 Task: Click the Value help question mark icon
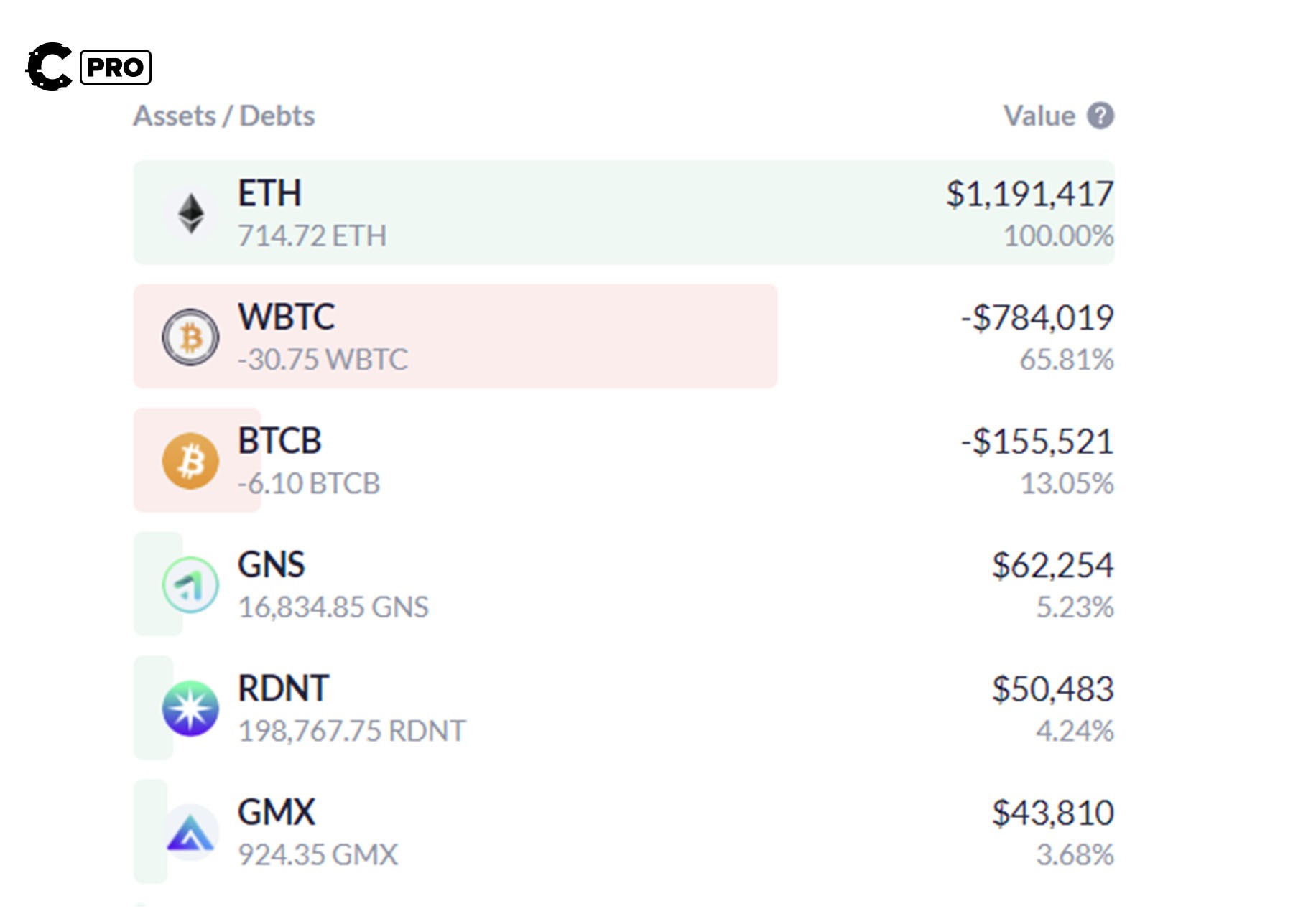pos(1100,116)
